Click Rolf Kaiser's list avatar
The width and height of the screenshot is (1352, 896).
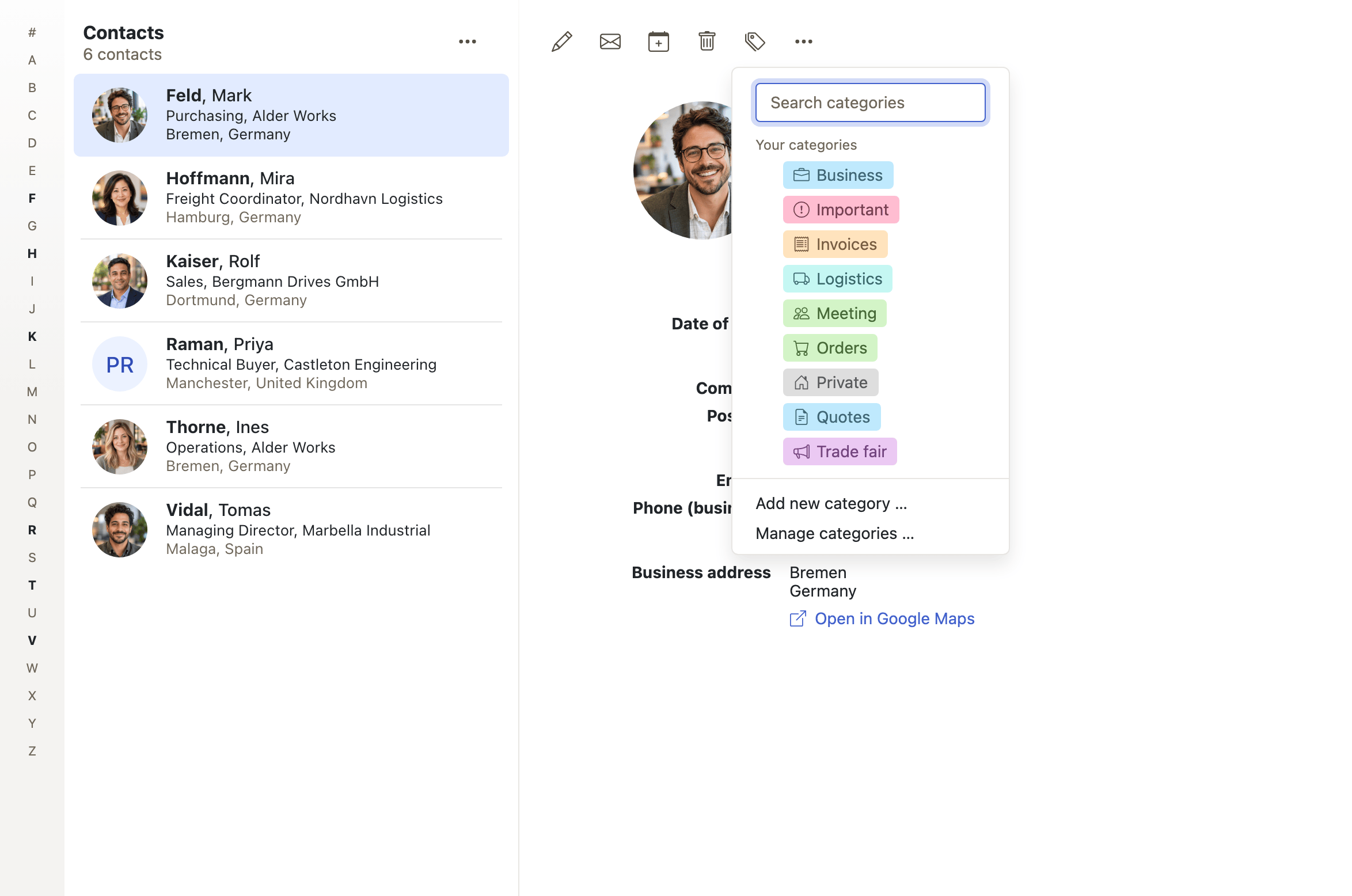click(120, 281)
